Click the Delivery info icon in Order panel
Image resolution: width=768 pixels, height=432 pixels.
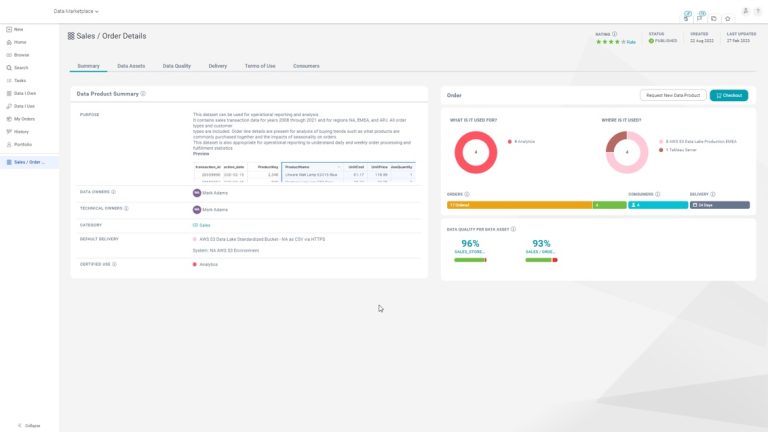click(713, 194)
